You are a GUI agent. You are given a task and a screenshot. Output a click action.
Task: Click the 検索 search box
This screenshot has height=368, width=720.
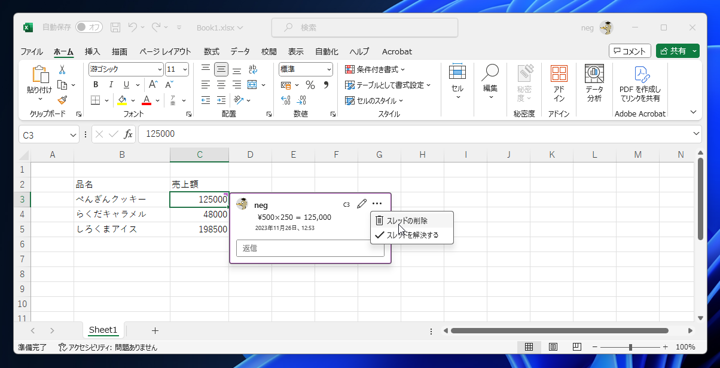[365, 28]
